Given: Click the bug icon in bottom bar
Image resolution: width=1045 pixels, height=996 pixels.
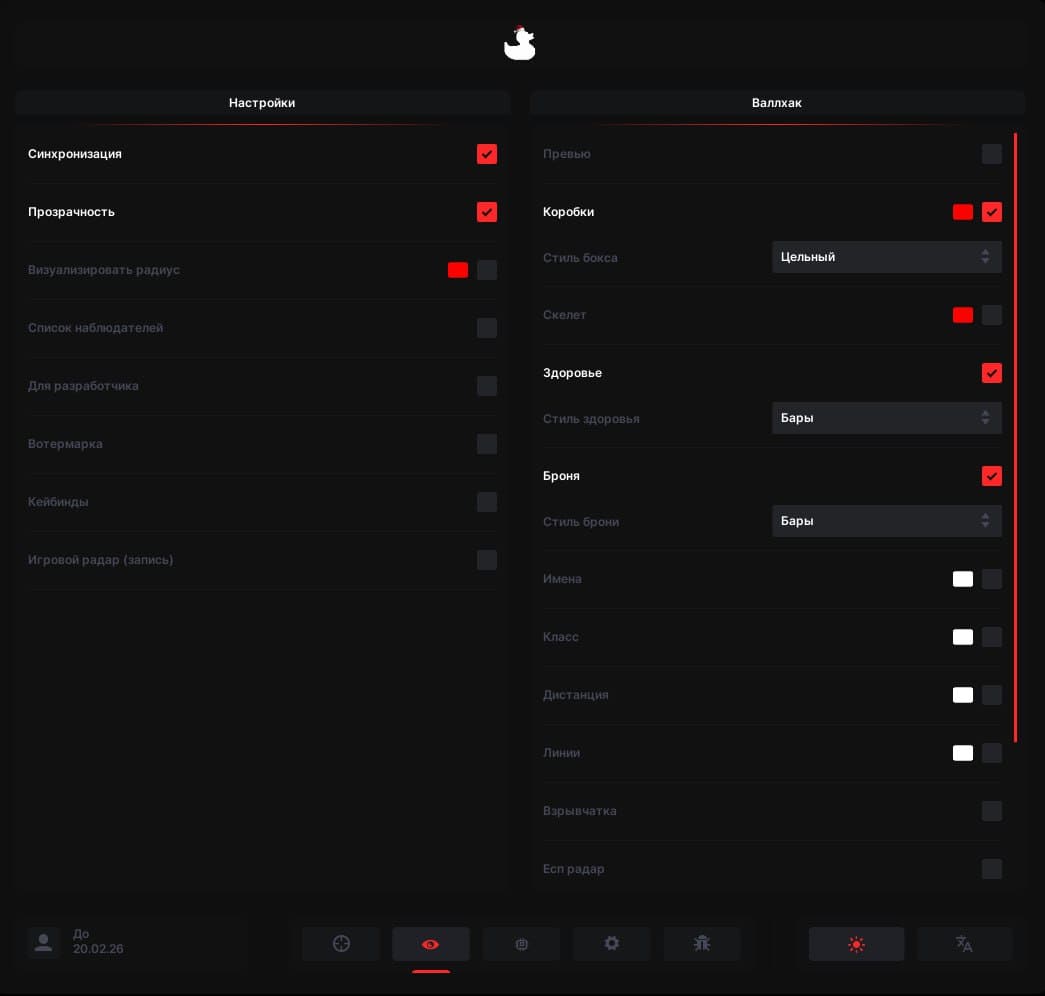Looking at the screenshot, I should pos(702,944).
